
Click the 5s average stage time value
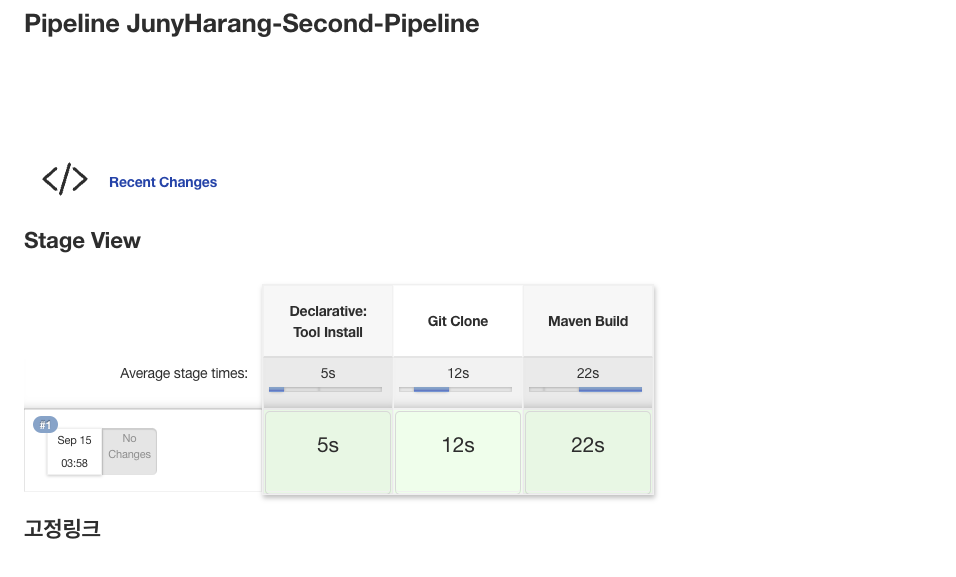328,373
